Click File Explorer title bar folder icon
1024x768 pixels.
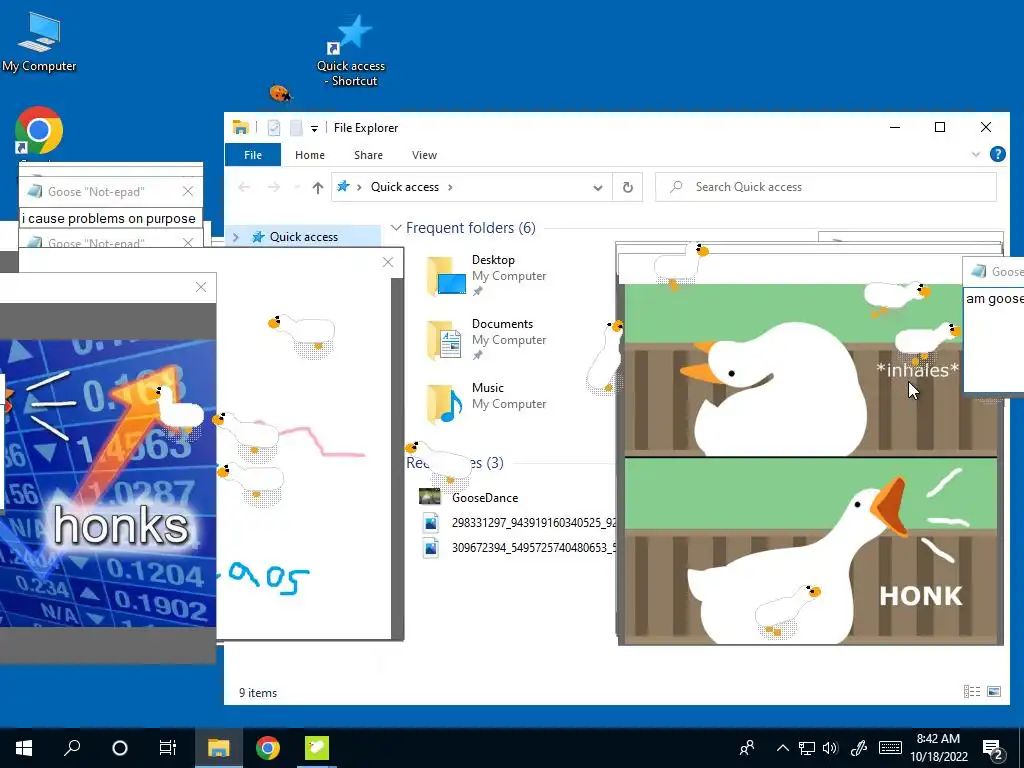pyautogui.click(x=241, y=127)
